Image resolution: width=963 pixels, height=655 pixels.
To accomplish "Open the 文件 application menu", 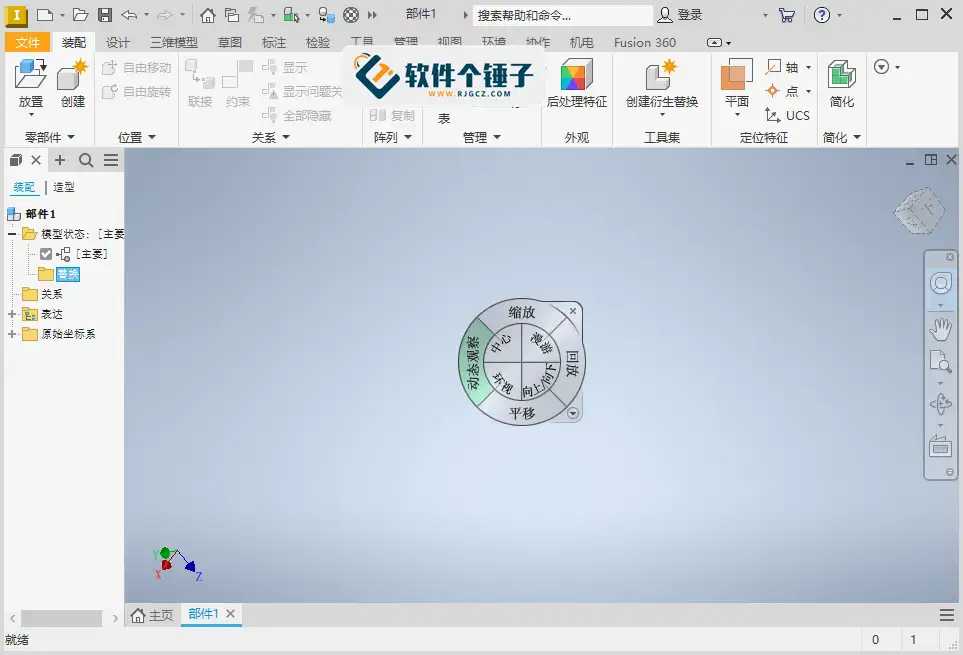I will tap(28, 42).
